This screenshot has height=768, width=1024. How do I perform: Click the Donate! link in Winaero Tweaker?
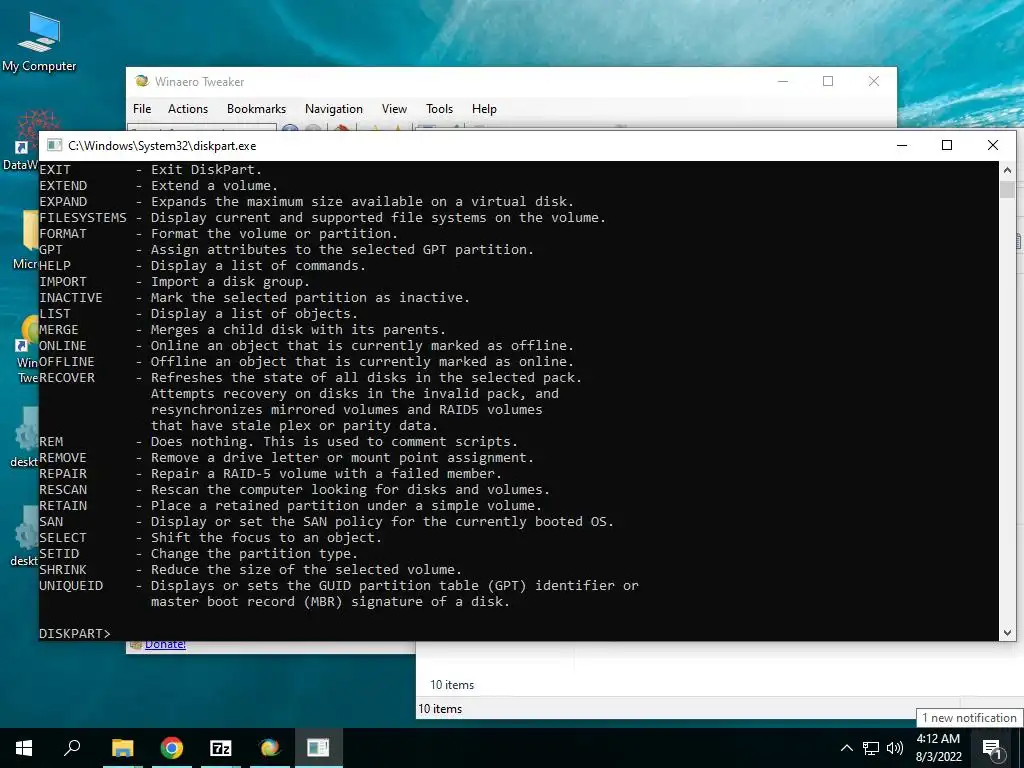[165, 645]
